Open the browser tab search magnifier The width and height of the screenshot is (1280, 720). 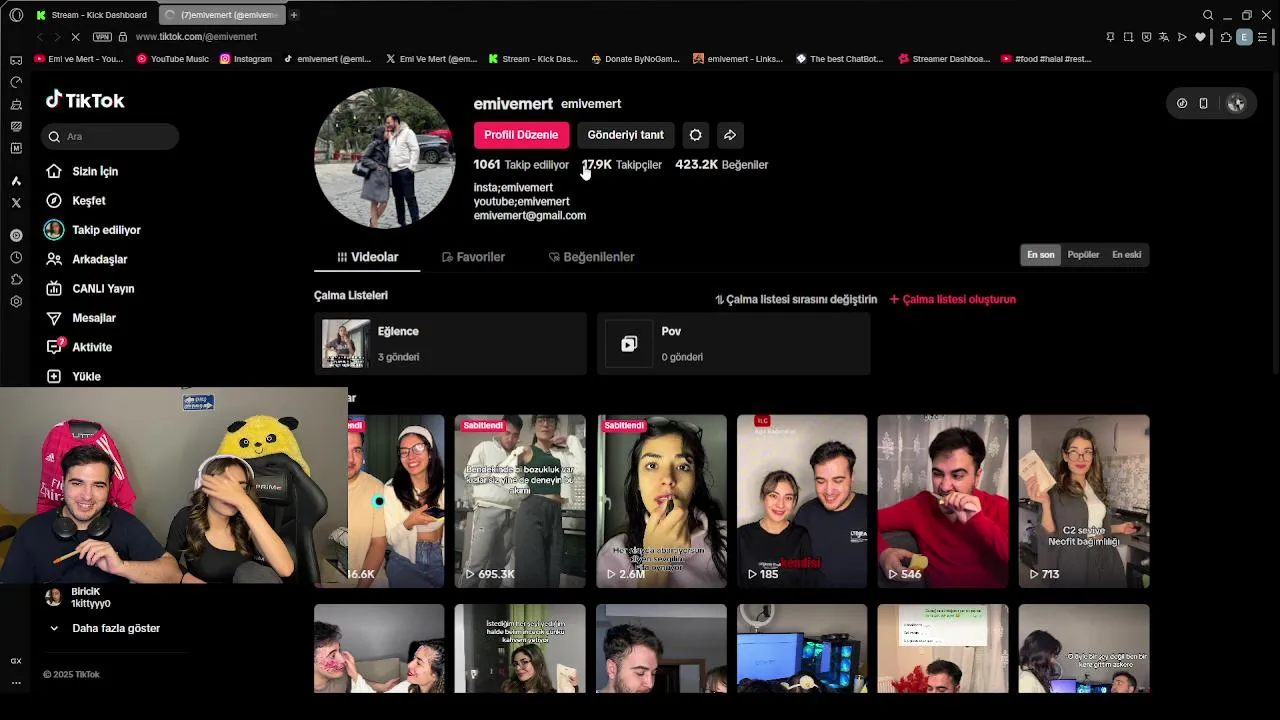[x=1208, y=15]
